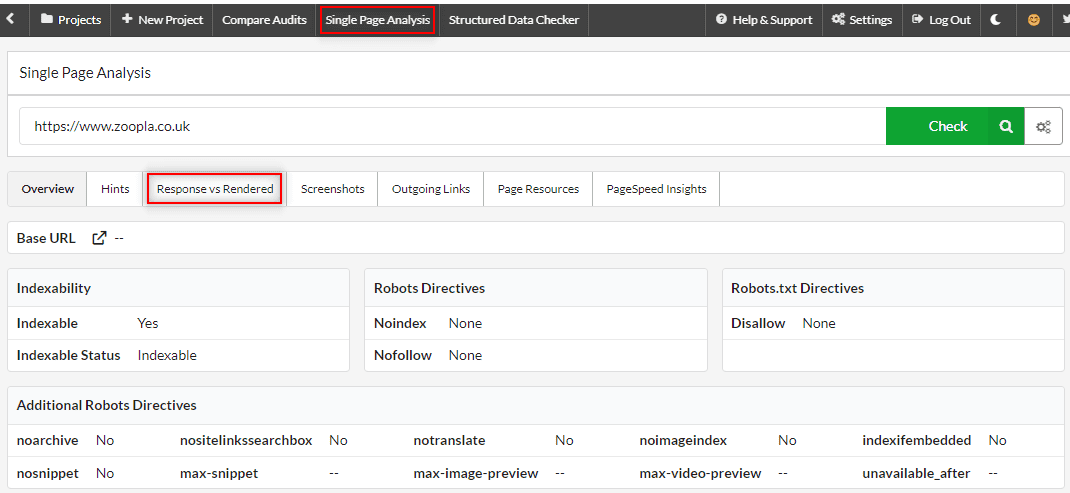The image size is (1070, 493).
Task: Go to Compare Audits
Action: pyautogui.click(x=264, y=19)
